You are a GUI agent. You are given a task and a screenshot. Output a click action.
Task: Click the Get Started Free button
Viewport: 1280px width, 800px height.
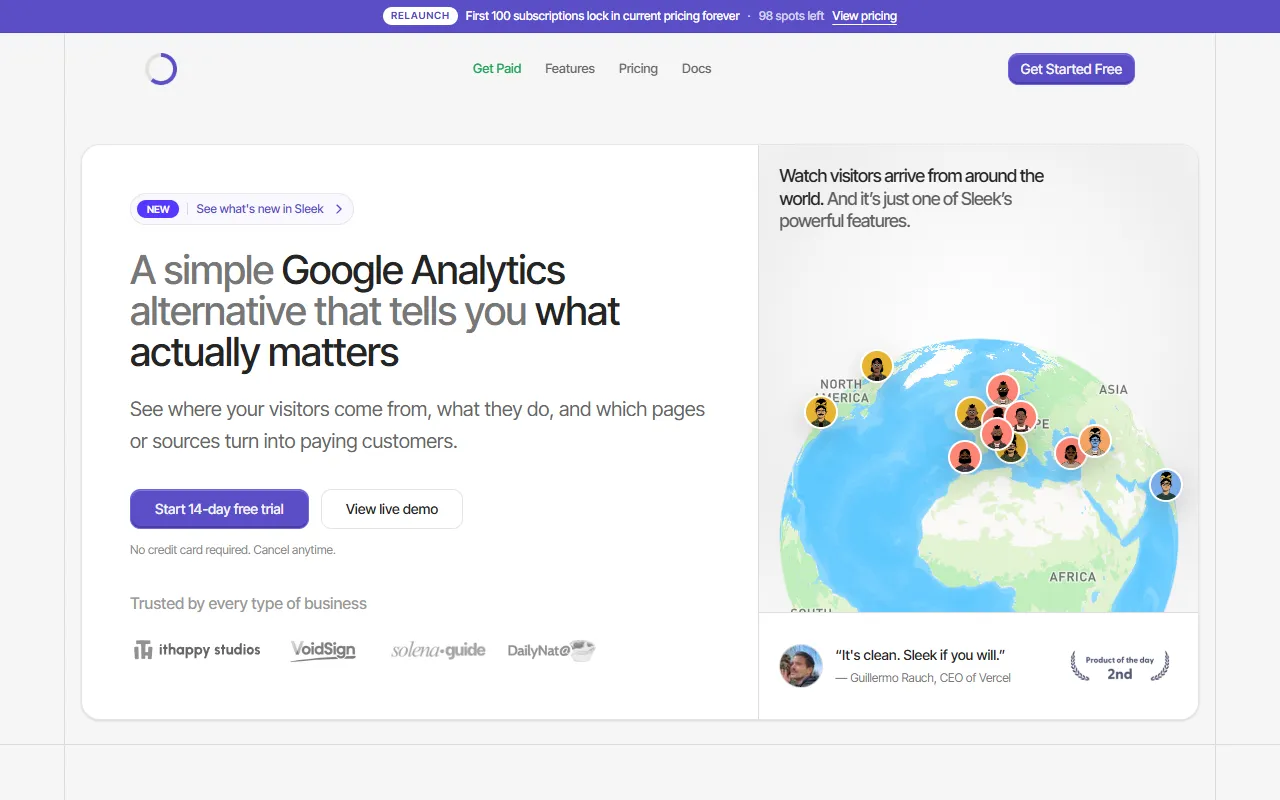pos(1071,69)
